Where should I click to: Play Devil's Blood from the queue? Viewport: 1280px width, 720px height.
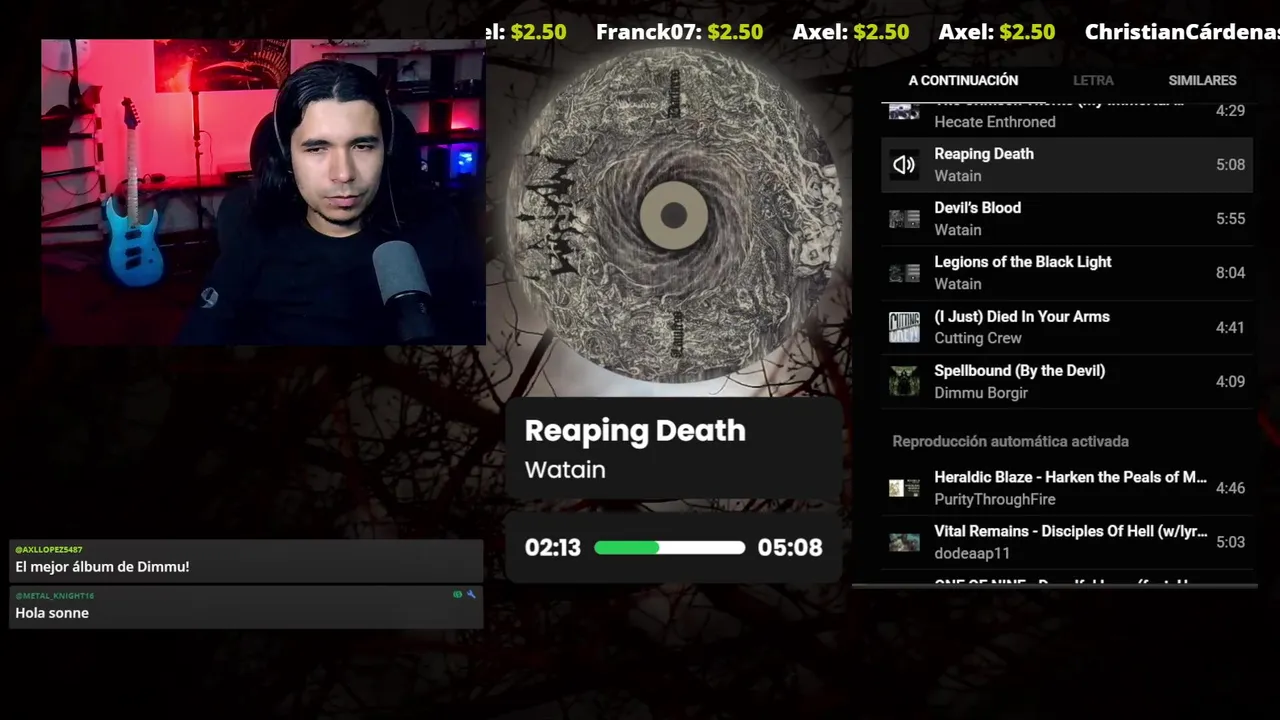pyautogui.click(x=1067, y=219)
